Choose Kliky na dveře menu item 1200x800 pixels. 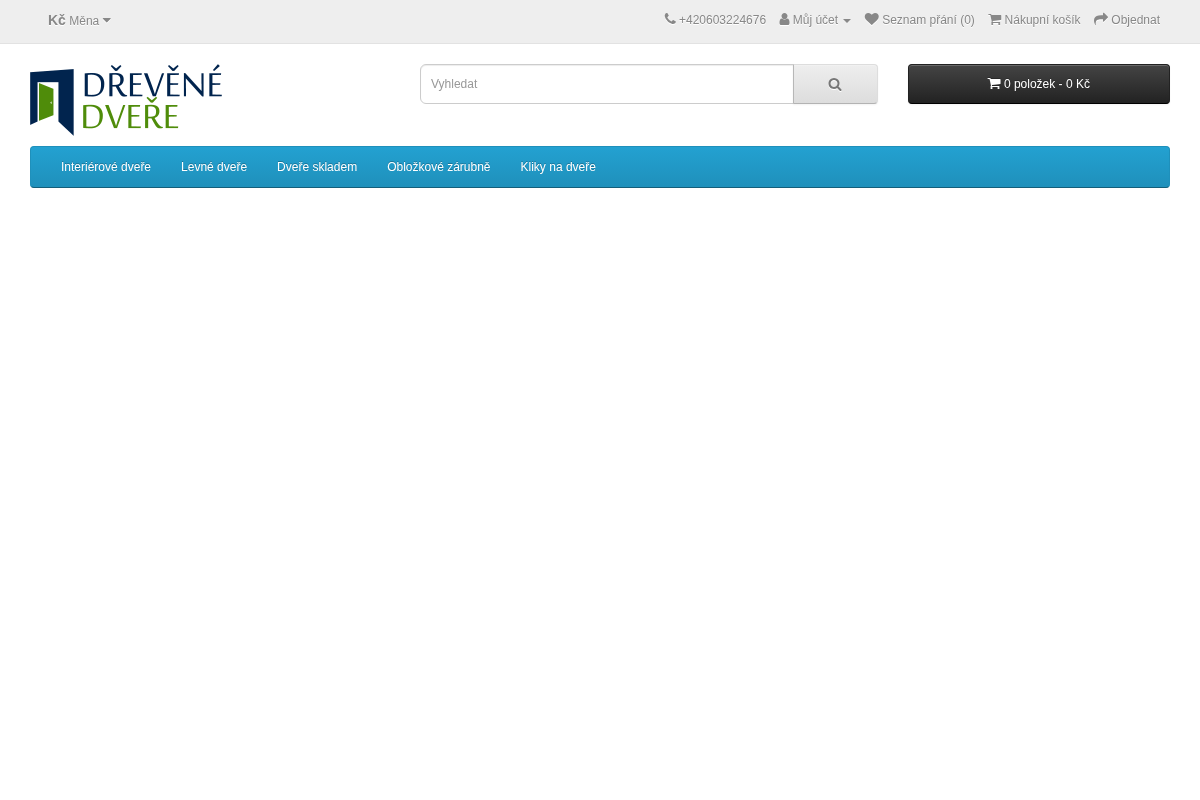pos(558,167)
